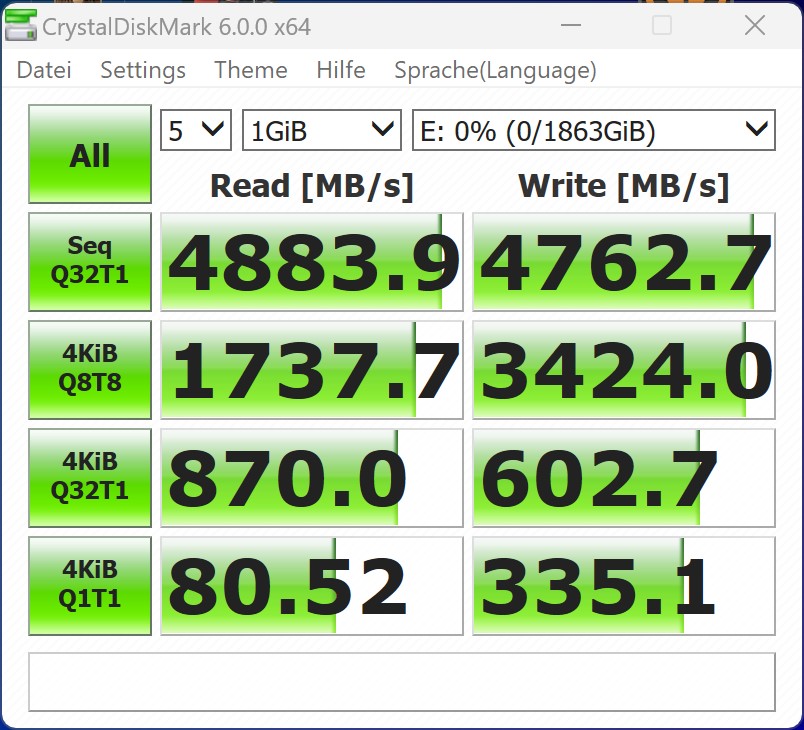The image size is (804, 730).
Task: Click the 4KiB Q8T8 write value 3424.0
Action: point(624,370)
